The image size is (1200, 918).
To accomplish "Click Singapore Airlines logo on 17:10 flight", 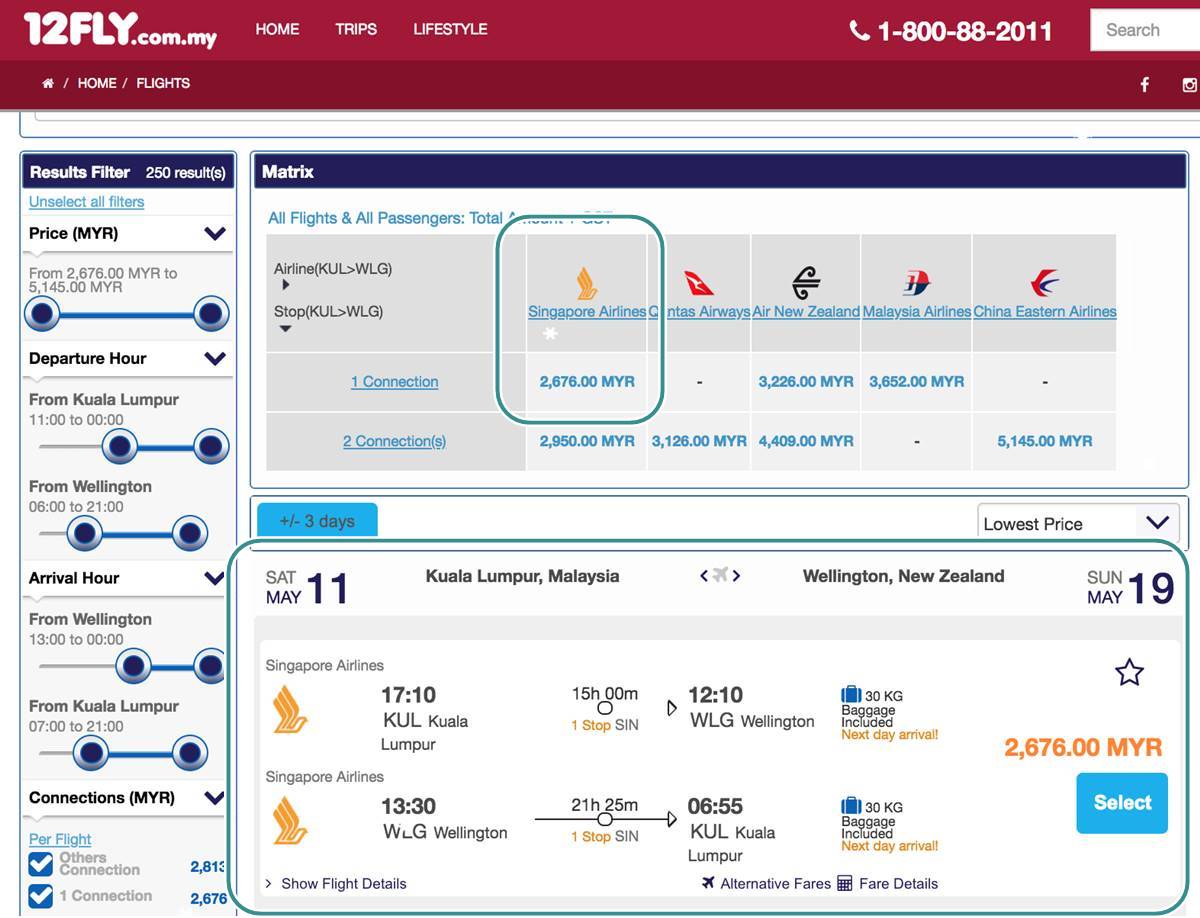I will 290,708.
